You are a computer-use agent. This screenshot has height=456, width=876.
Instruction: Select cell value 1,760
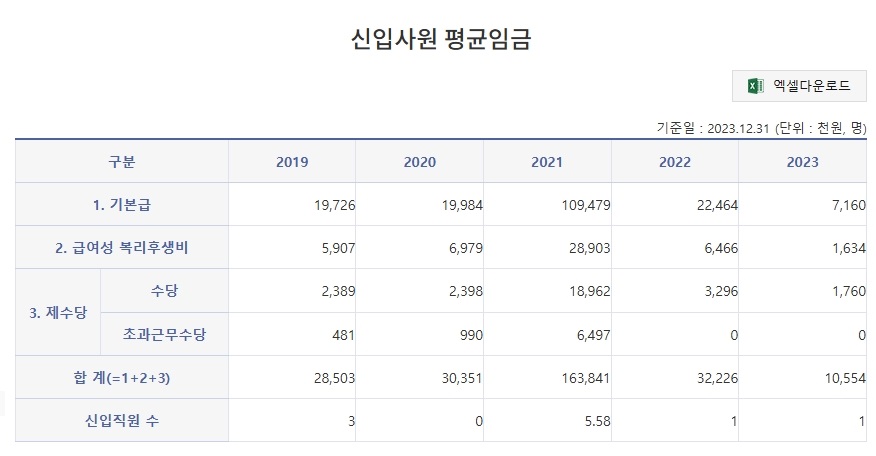point(849,291)
